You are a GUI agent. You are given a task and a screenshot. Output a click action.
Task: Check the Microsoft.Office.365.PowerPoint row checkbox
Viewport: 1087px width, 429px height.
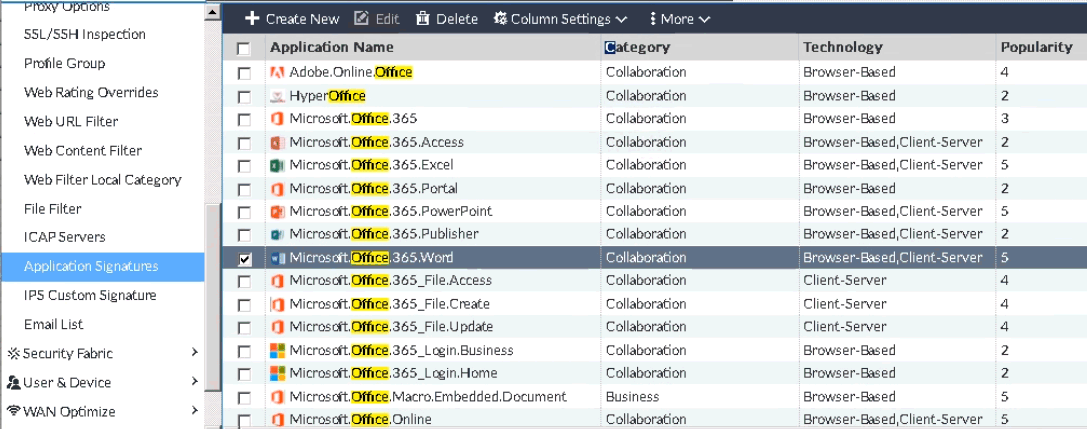click(x=244, y=213)
